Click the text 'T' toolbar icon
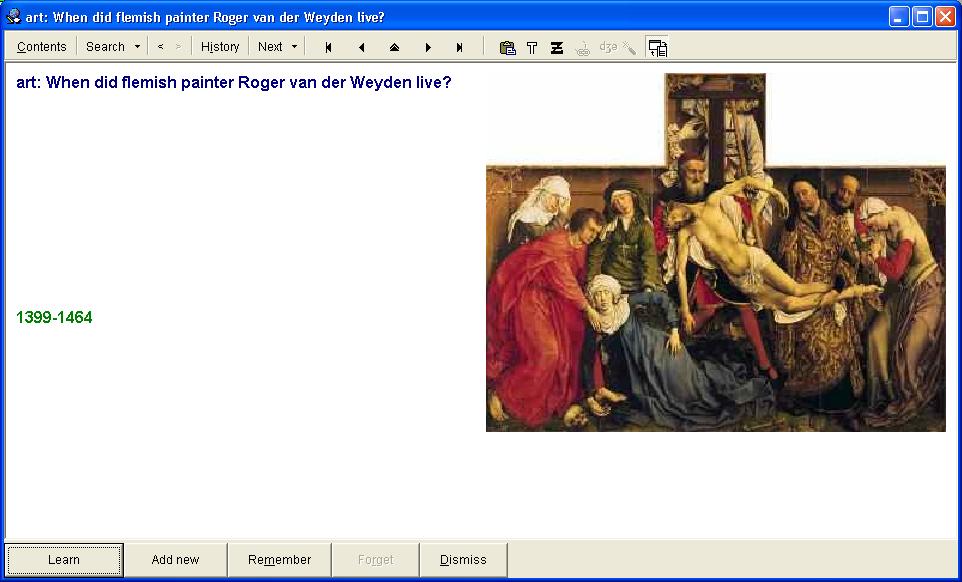Viewport: 962px width, 582px height. coord(532,47)
